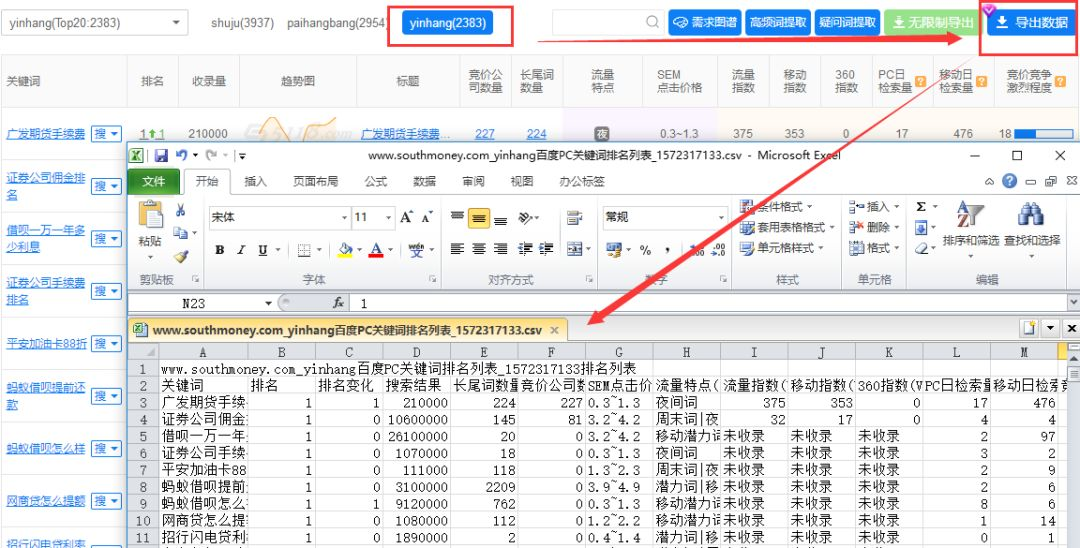Expand the 套用表格格式 menu
Screen dimensions: 1080x548
(787, 227)
